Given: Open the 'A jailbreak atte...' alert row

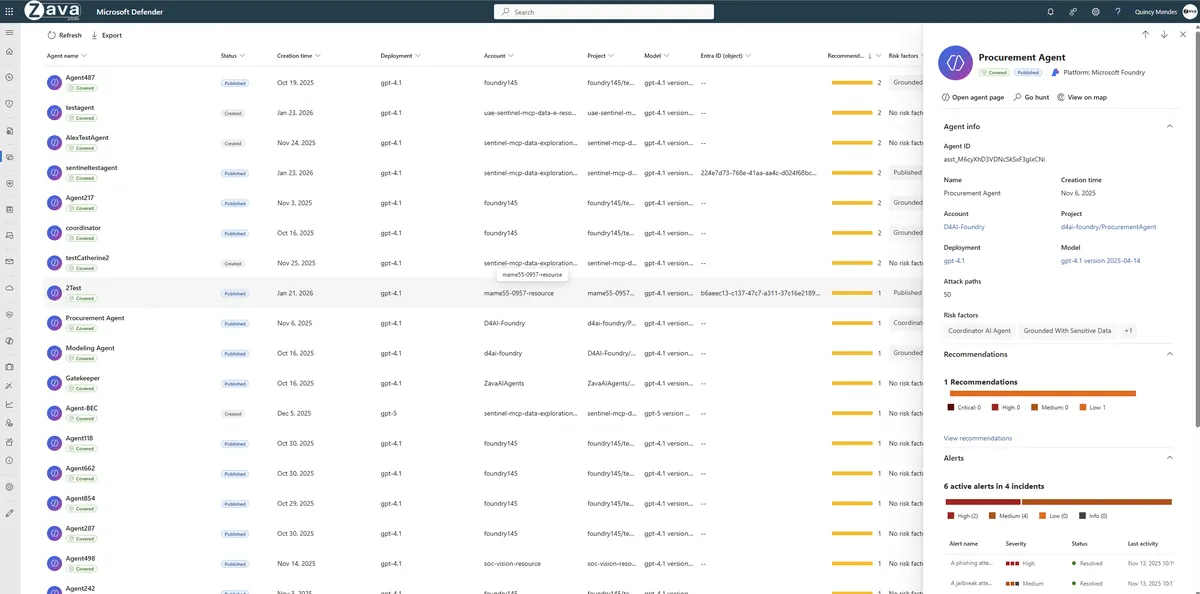Looking at the screenshot, I should coord(1059,583).
